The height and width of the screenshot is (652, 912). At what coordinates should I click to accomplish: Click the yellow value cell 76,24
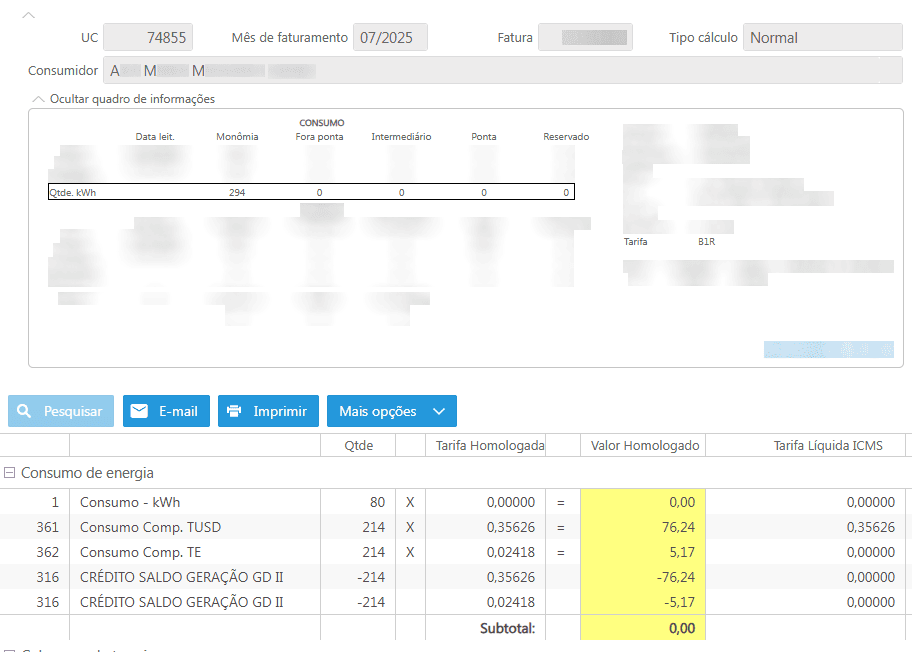[x=643, y=527]
